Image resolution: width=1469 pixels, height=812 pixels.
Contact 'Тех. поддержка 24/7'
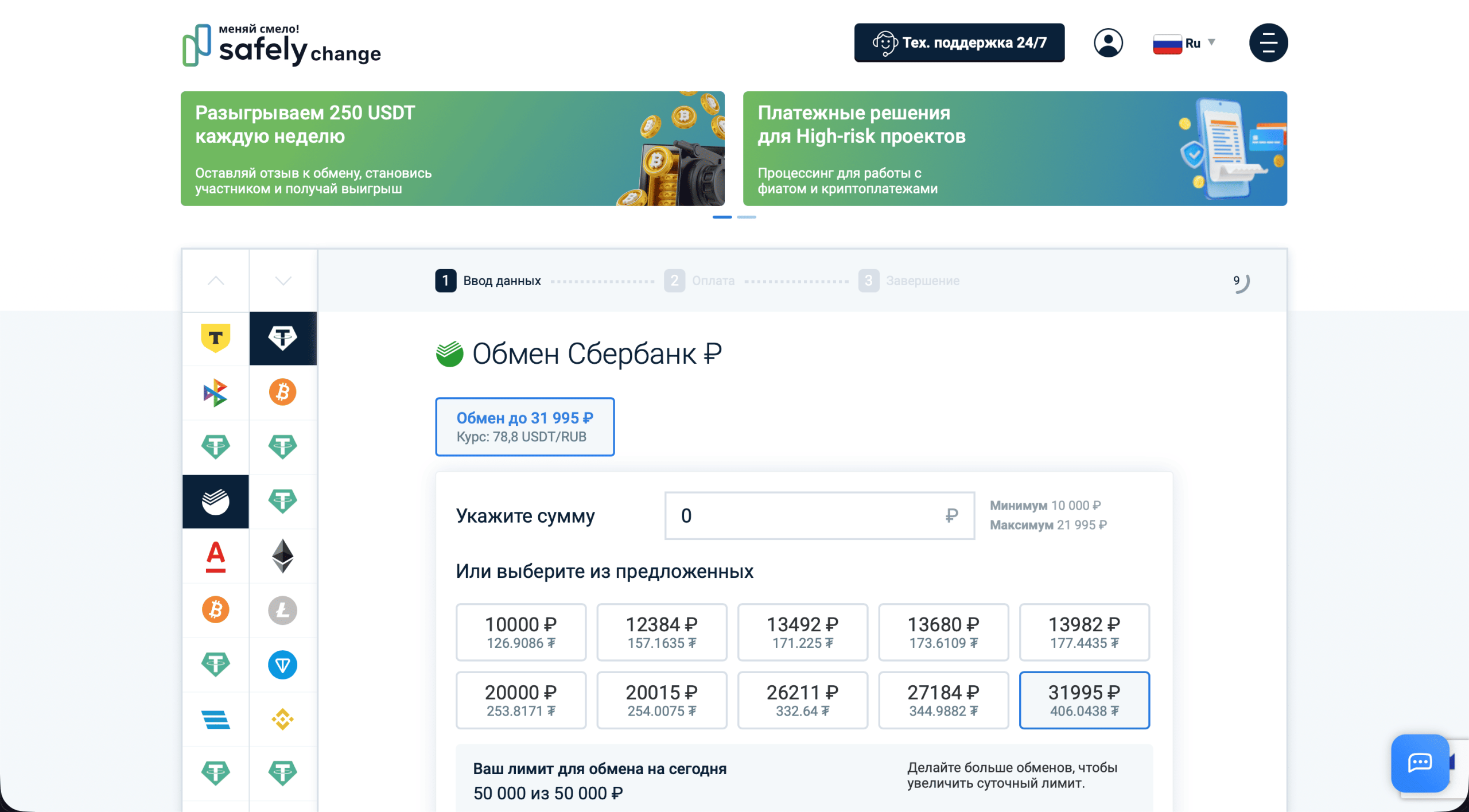tap(959, 43)
